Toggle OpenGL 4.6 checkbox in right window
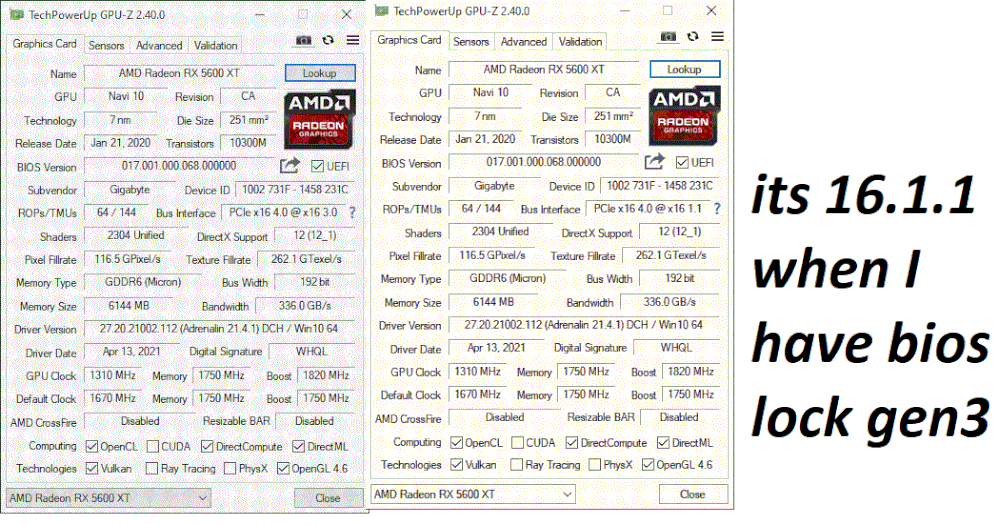 coord(648,464)
